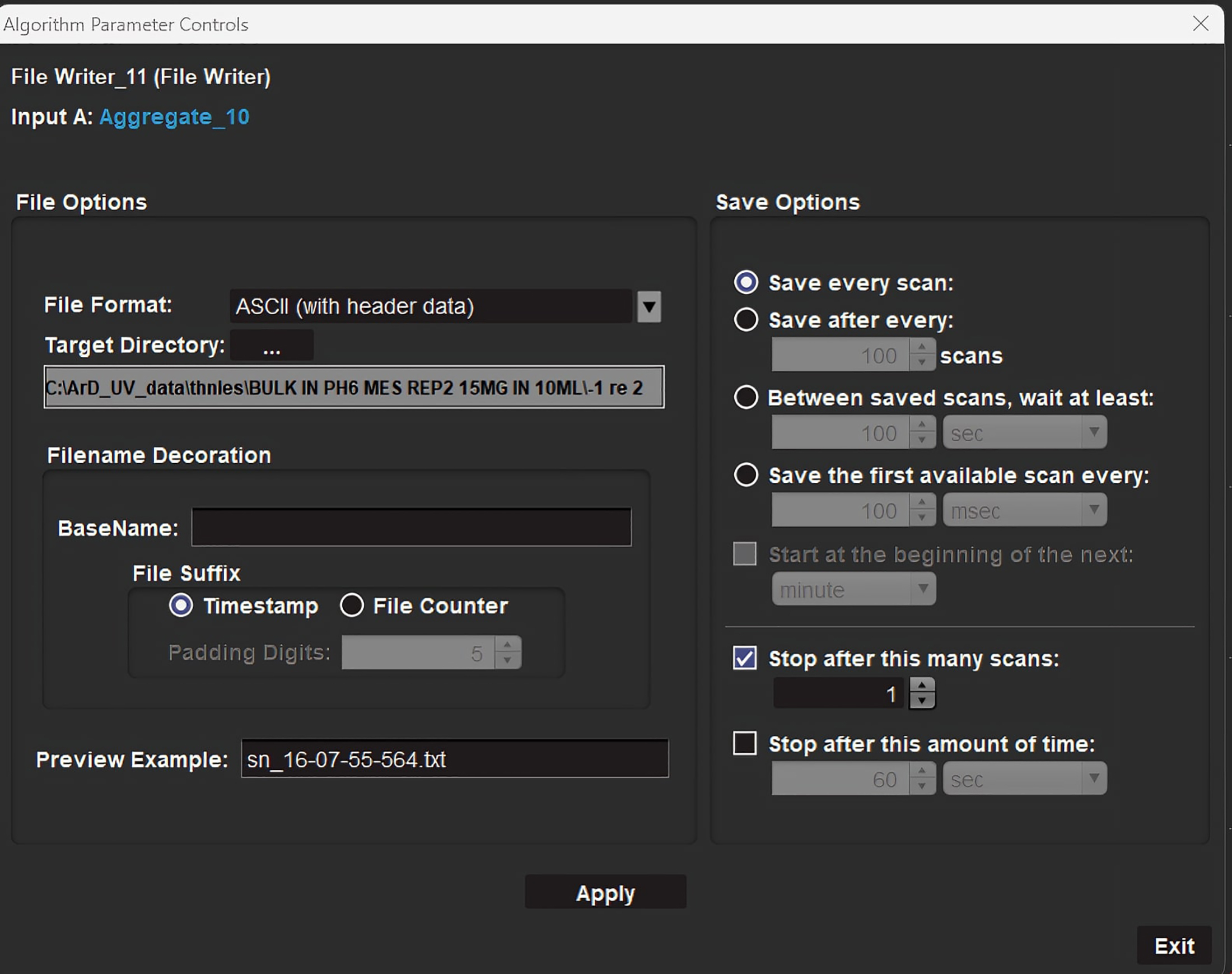Image resolution: width=1232 pixels, height=974 pixels.
Task: Choose Save the first available scan every
Action: click(746, 475)
